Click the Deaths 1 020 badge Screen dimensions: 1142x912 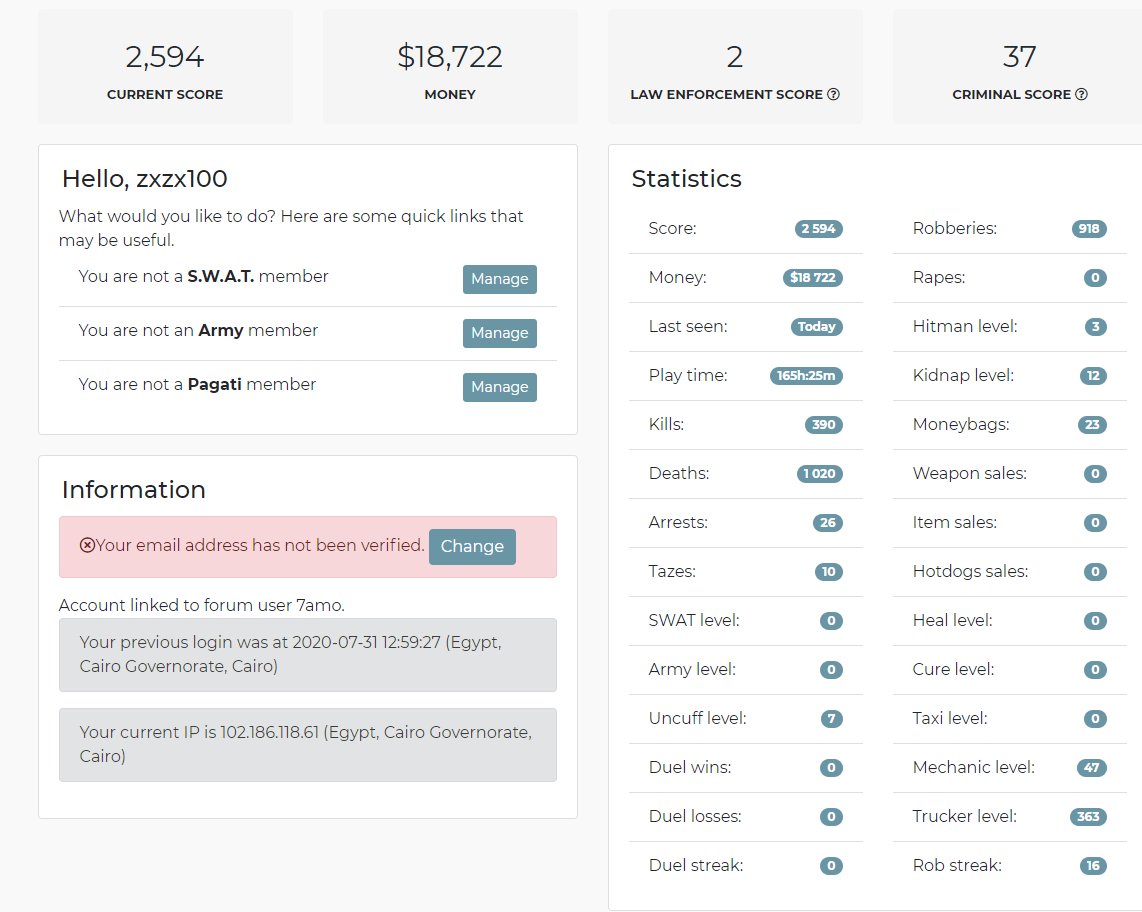click(x=820, y=473)
